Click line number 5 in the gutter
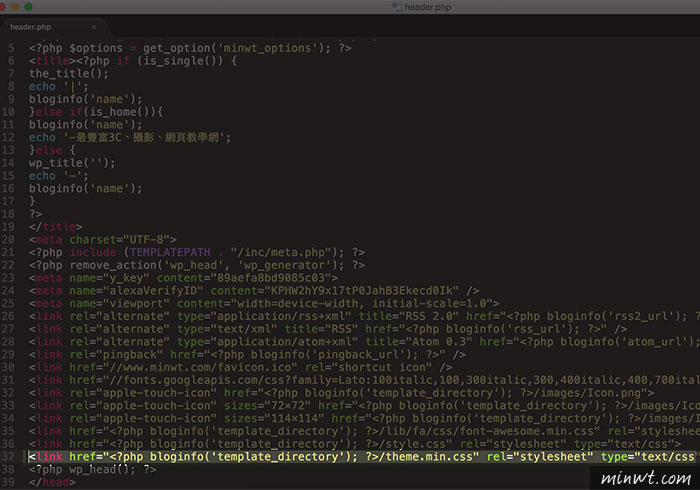This screenshot has width=700, height=490. pyautogui.click(x=11, y=48)
